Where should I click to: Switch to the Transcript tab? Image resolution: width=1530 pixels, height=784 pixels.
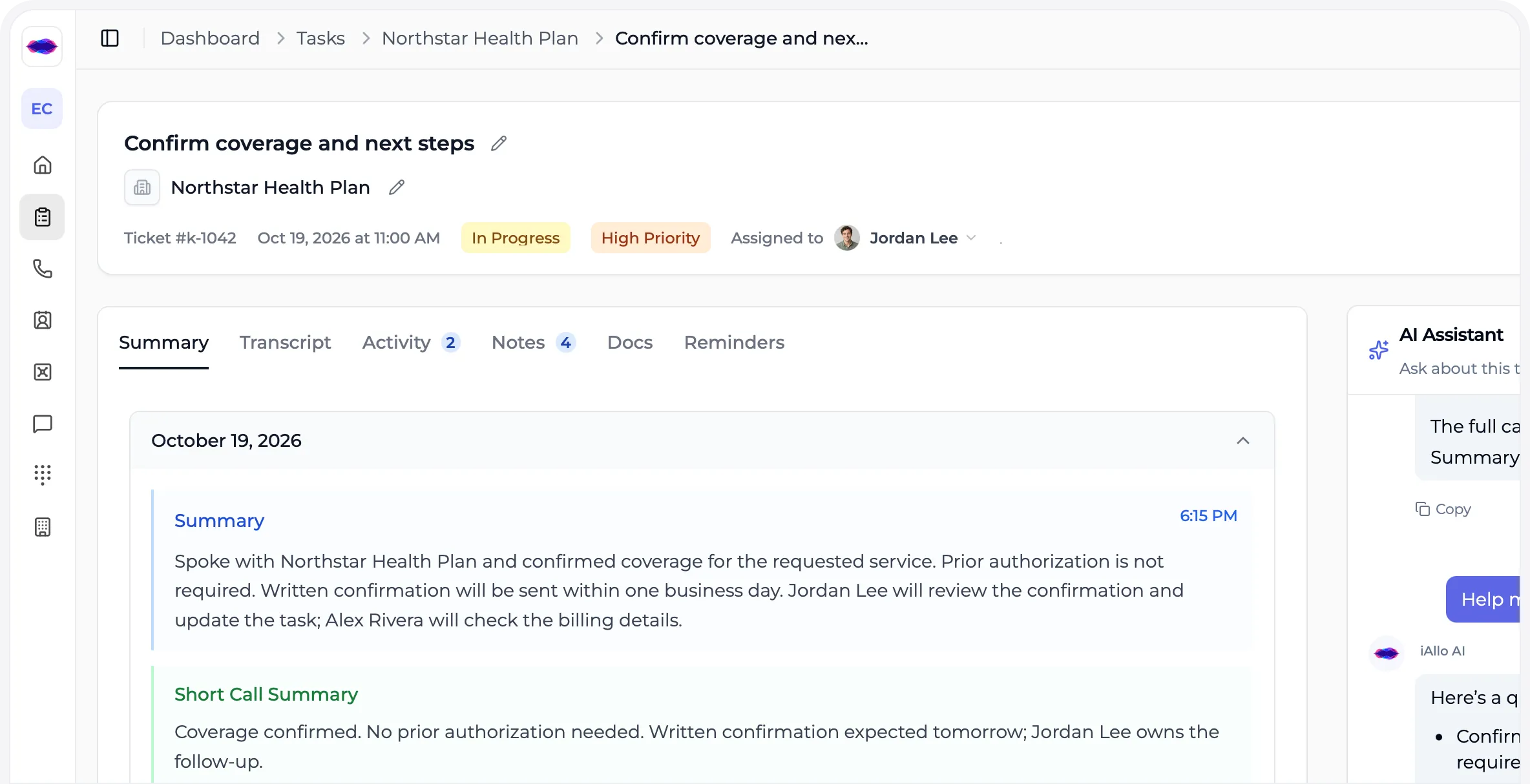pos(285,342)
